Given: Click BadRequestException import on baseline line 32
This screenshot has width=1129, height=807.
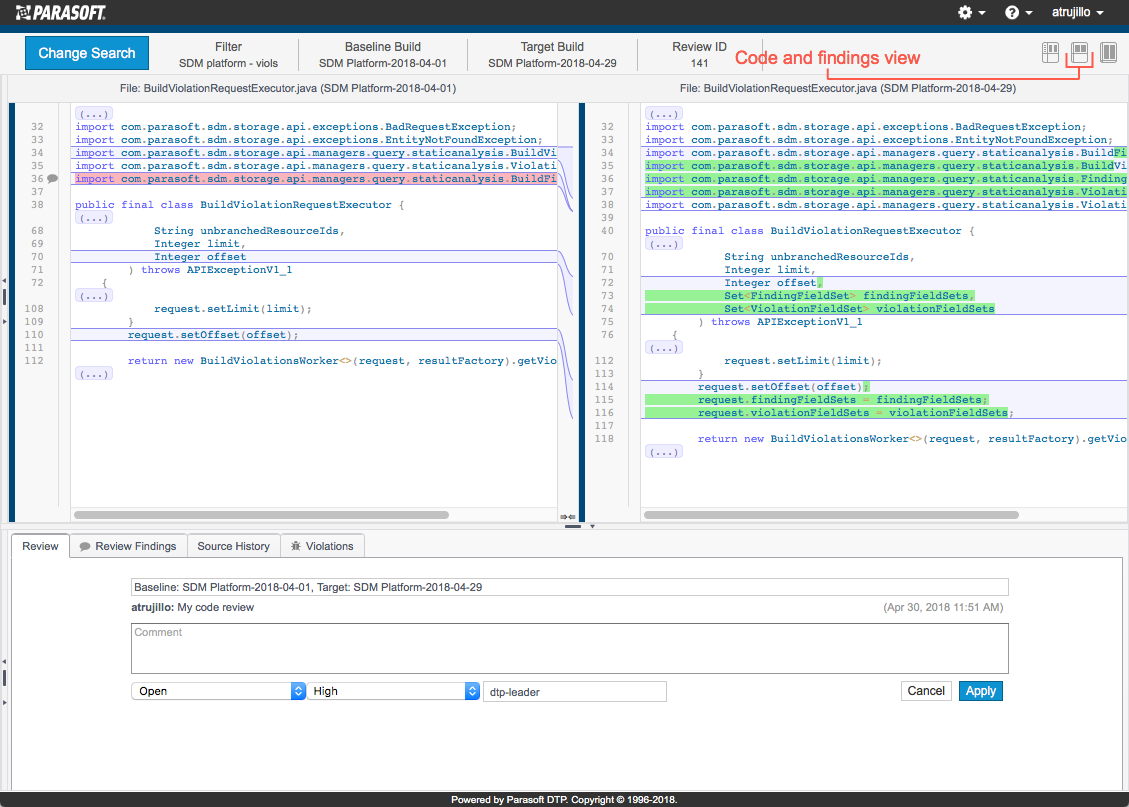Looking at the screenshot, I should [x=295, y=127].
